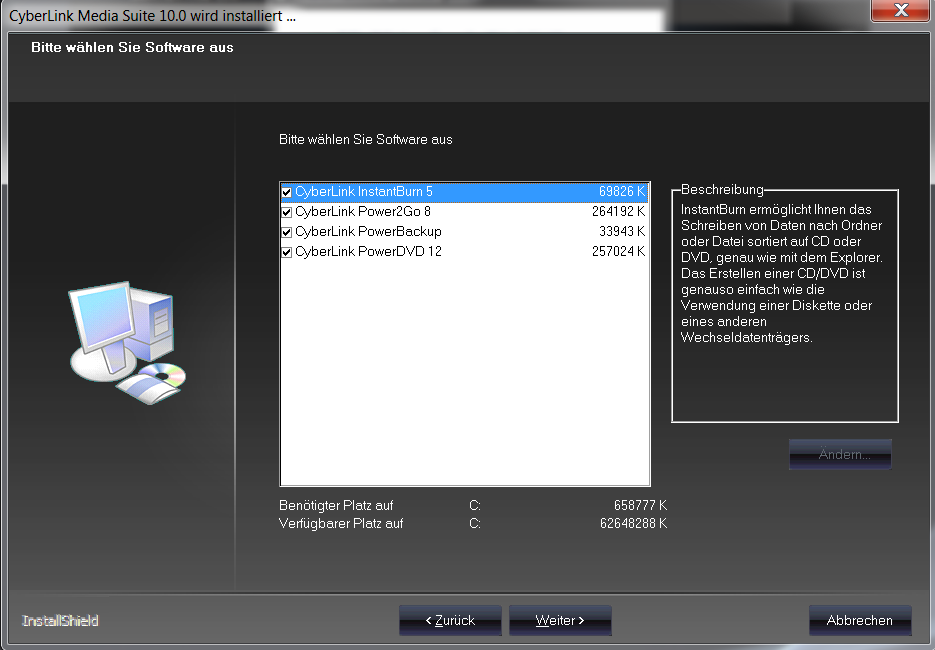Toggle the CyberLink PowerDVD 12 checkbox
The height and width of the screenshot is (650, 935).
pyautogui.click(x=287, y=252)
